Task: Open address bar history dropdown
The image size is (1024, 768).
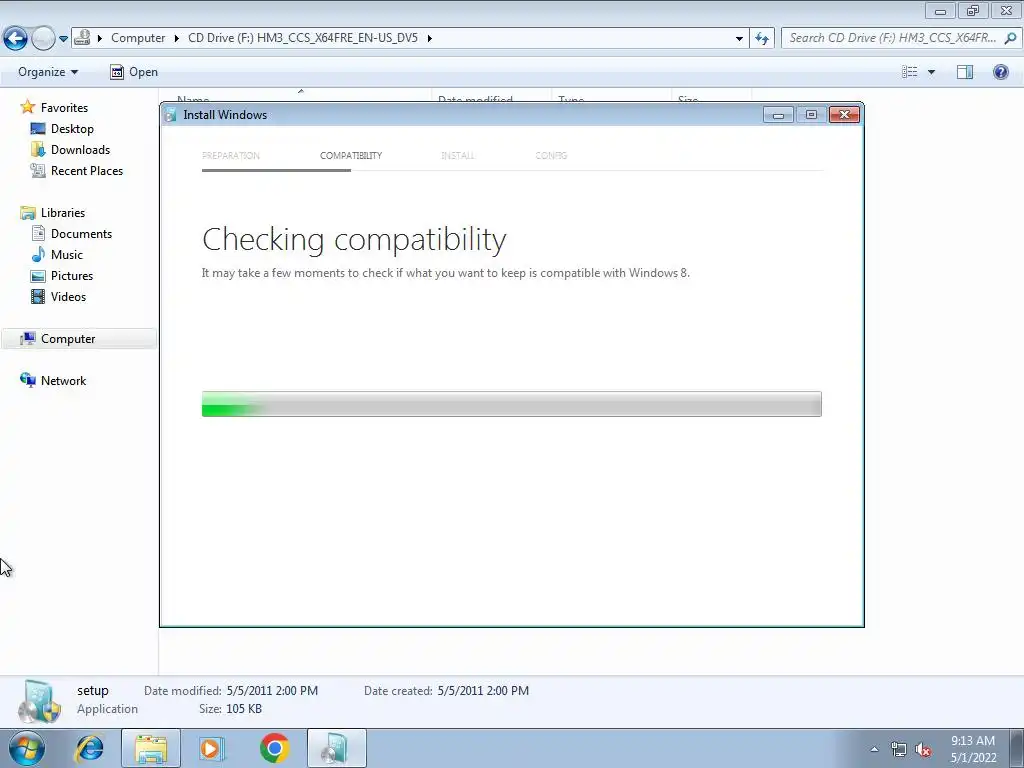Action: point(739,39)
